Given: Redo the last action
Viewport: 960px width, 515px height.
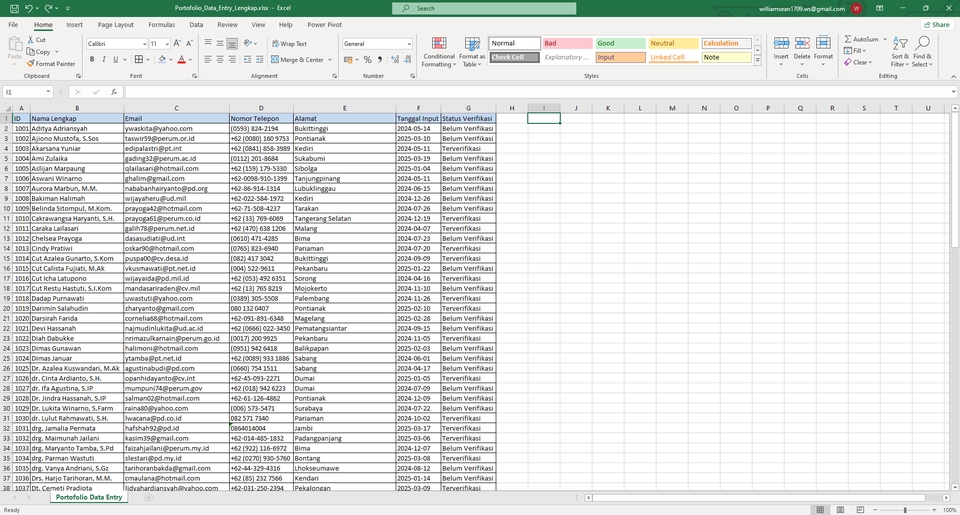Looking at the screenshot, I should tap(48, 9).
